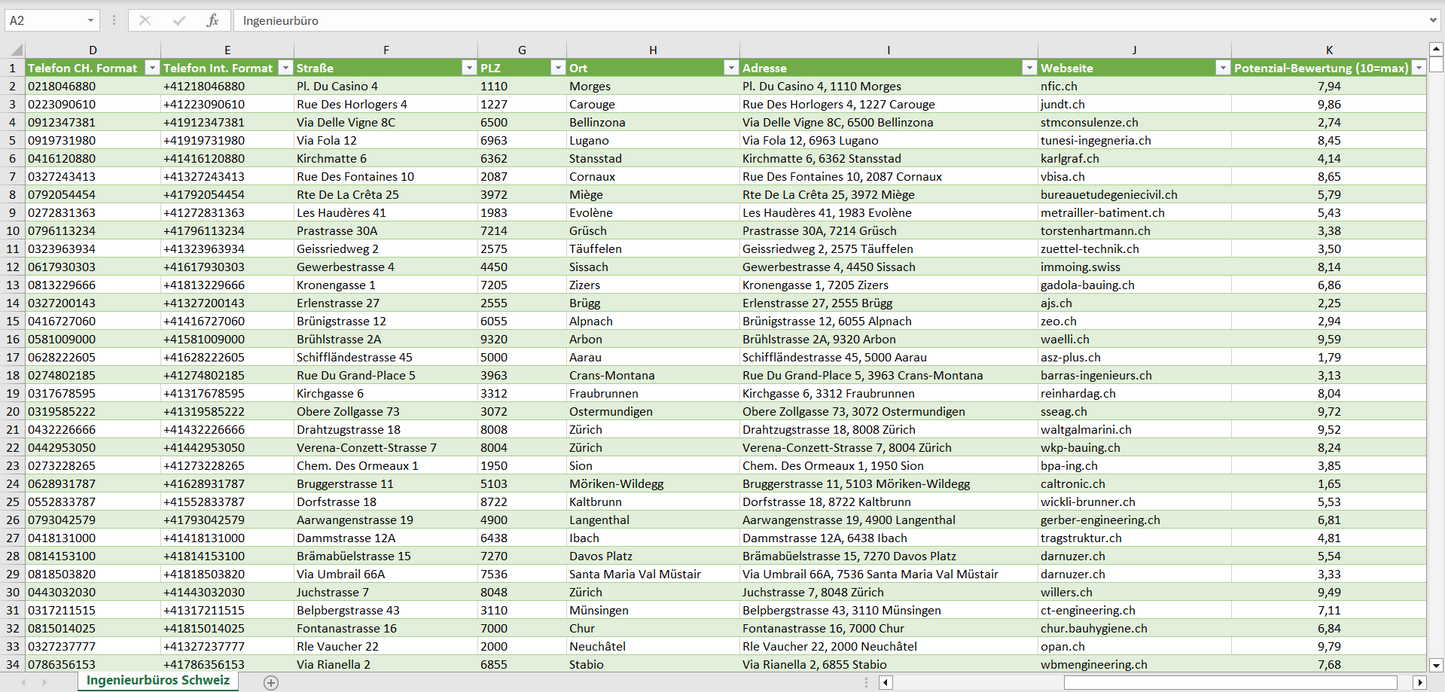Add a new sheet with plus icon
The image size is (1445, 692).
pyautogui.click(x=271, y=682)
